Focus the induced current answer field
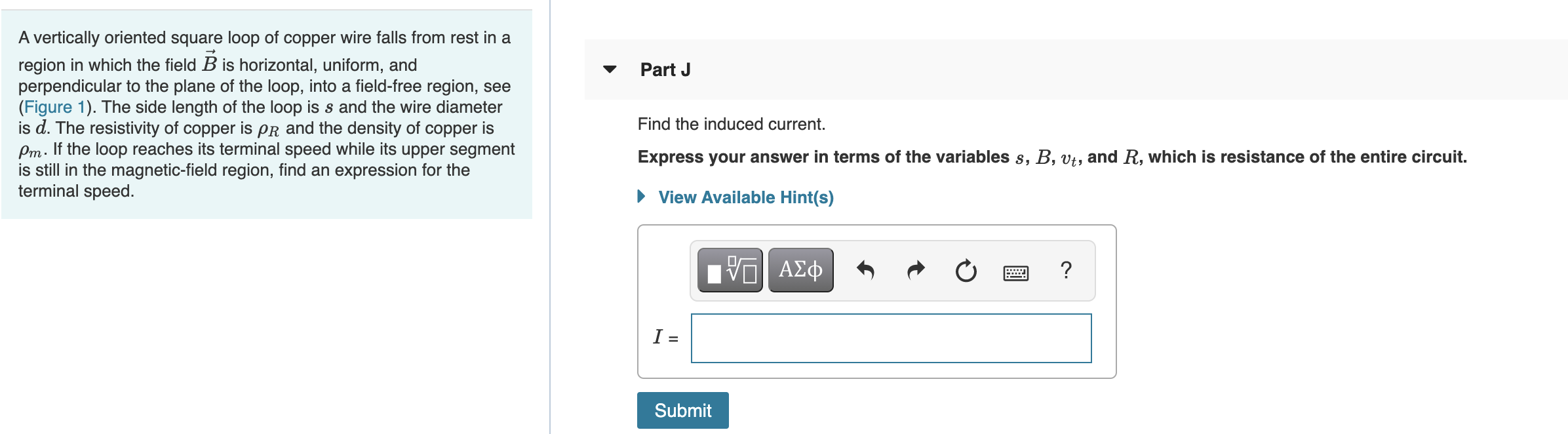This screenshot has height=434, width=1568. [x=891, y=338]
